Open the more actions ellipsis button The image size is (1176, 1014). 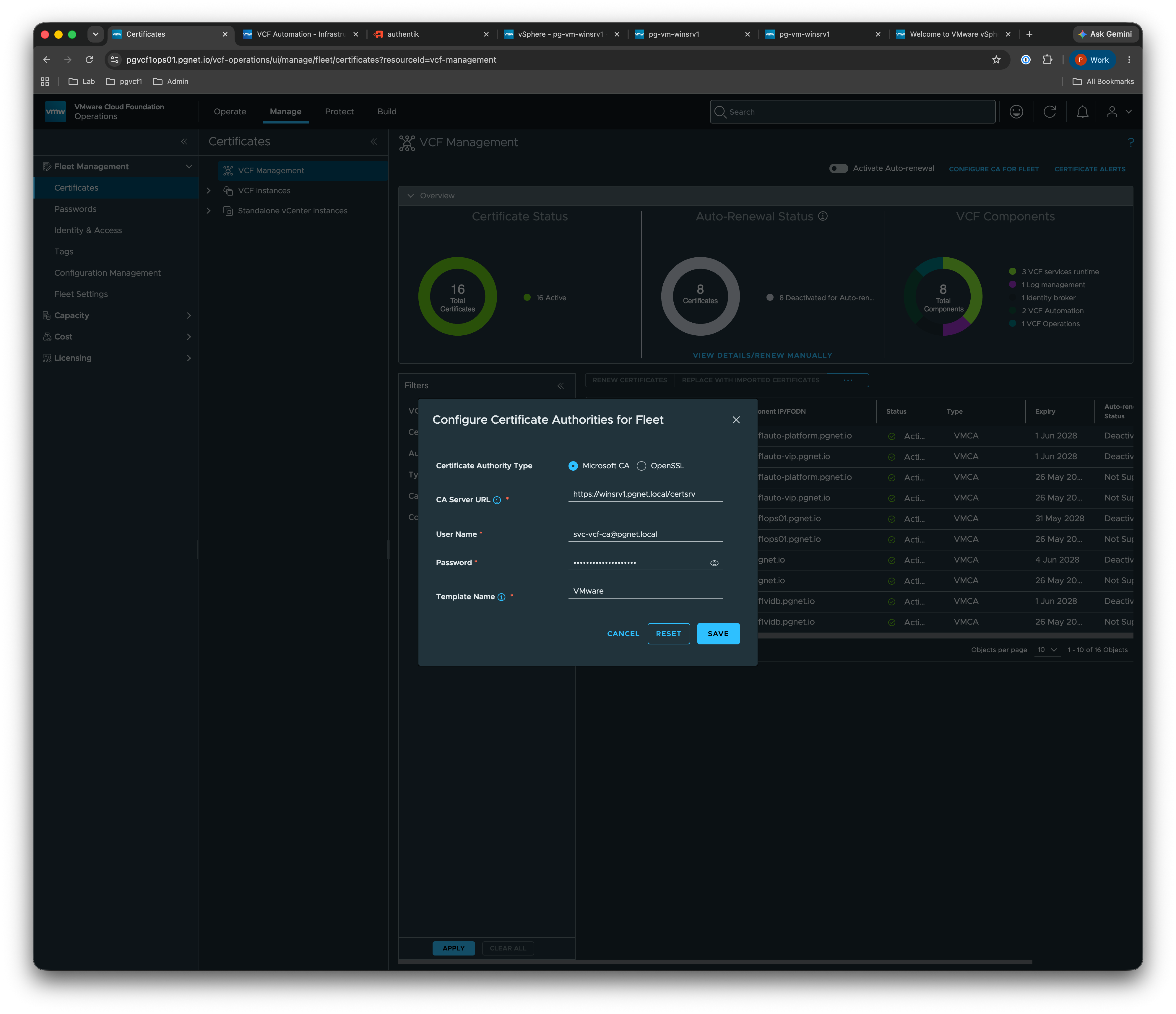(x=848, y=380)
